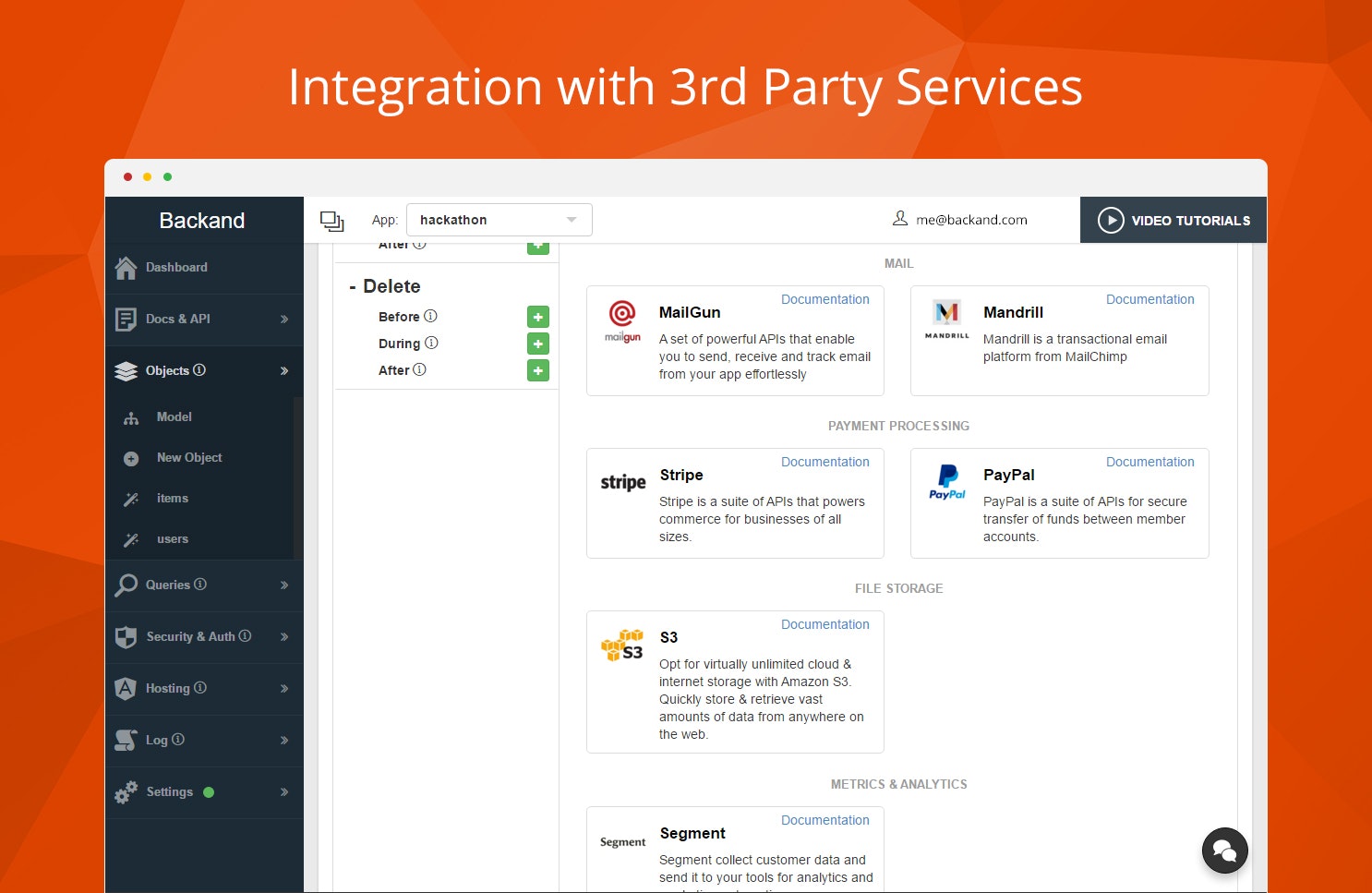Add a Before Delete action
Image resolution: width=1372 pixels, height=893 pixels.
coord(538,317)
